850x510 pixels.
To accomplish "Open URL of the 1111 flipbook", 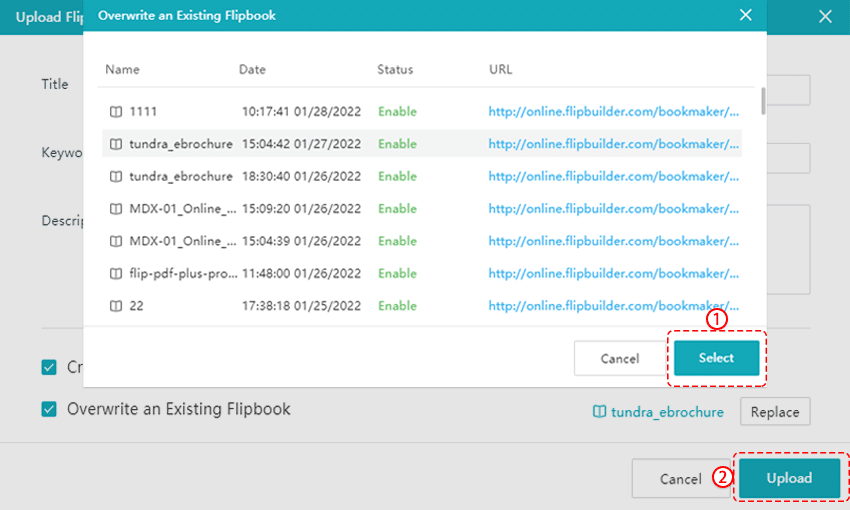I will point(614,112).
